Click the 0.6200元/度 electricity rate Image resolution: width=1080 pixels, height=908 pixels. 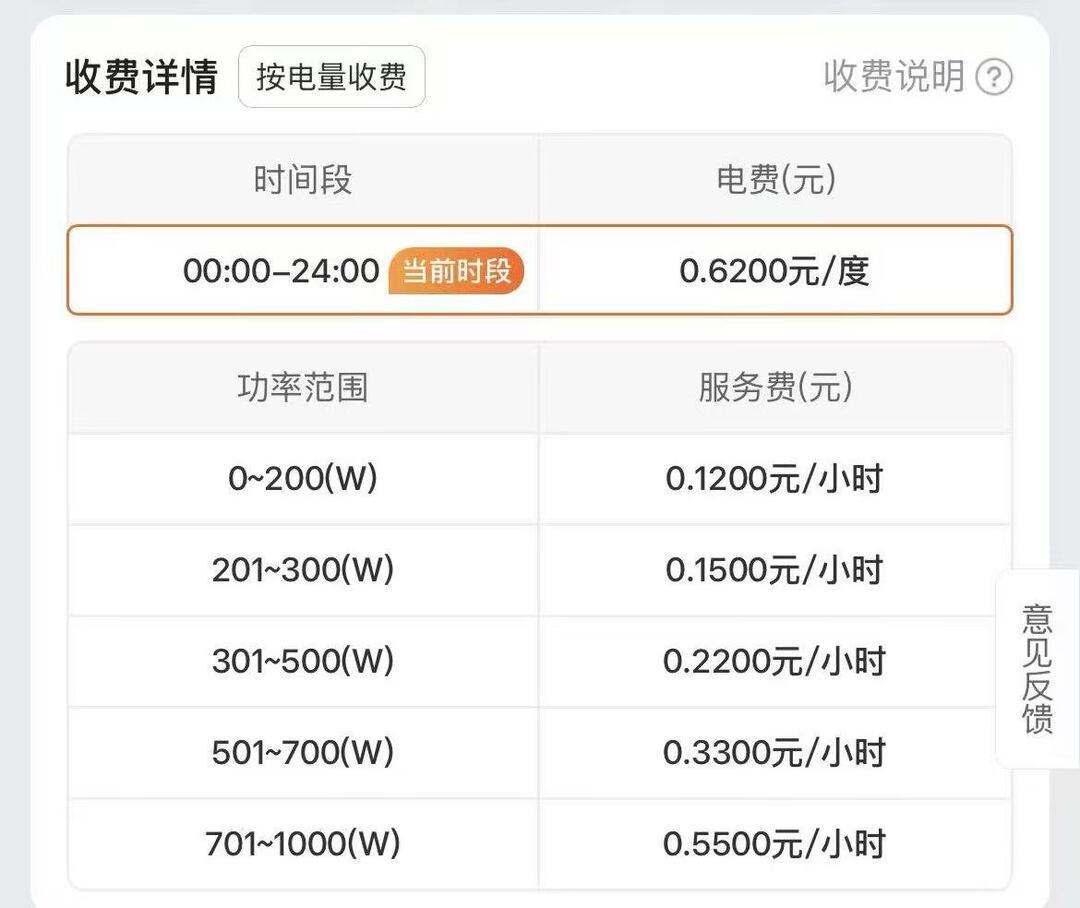click(776, 270)
